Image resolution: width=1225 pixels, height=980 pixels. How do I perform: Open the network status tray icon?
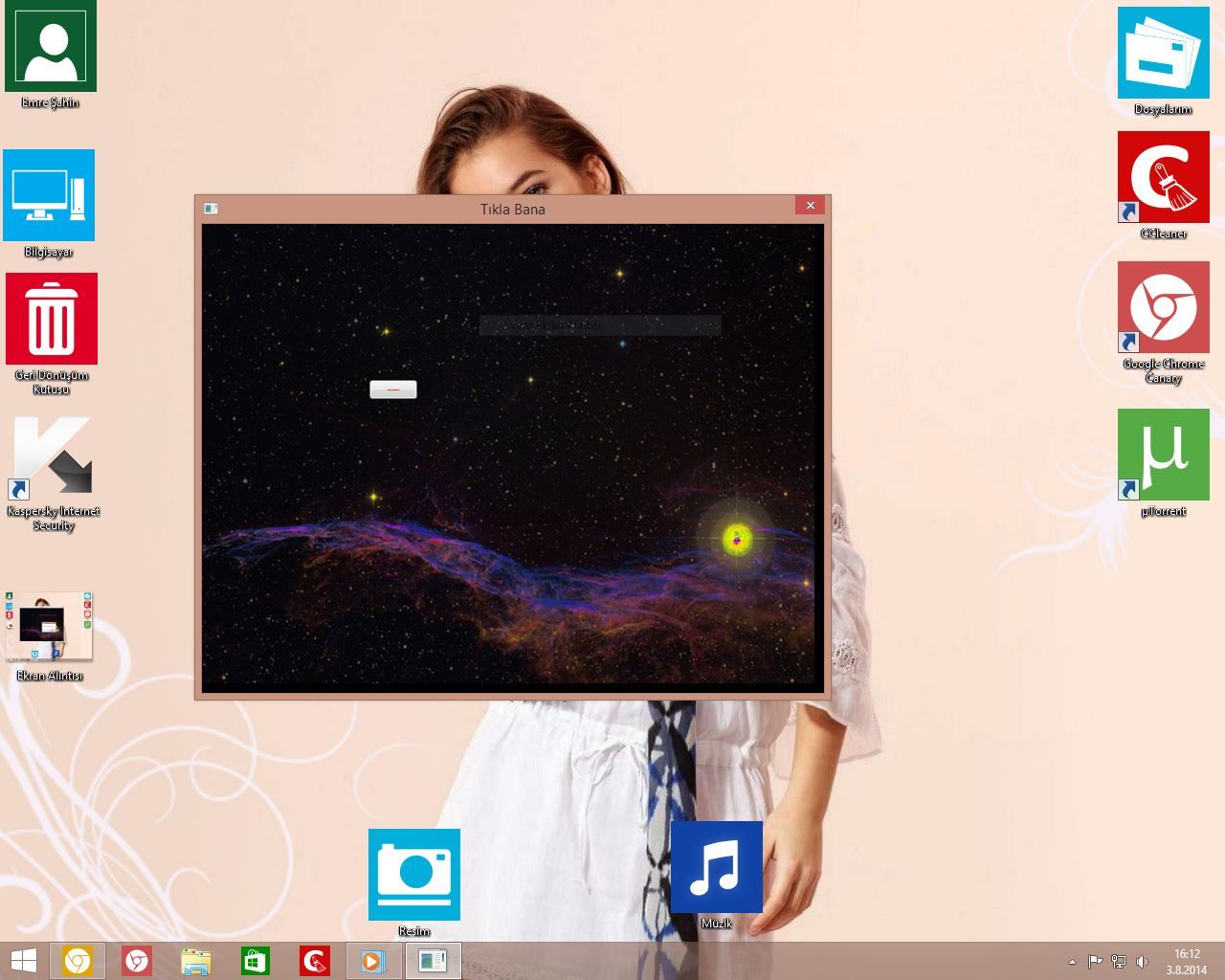point(1118,962)
